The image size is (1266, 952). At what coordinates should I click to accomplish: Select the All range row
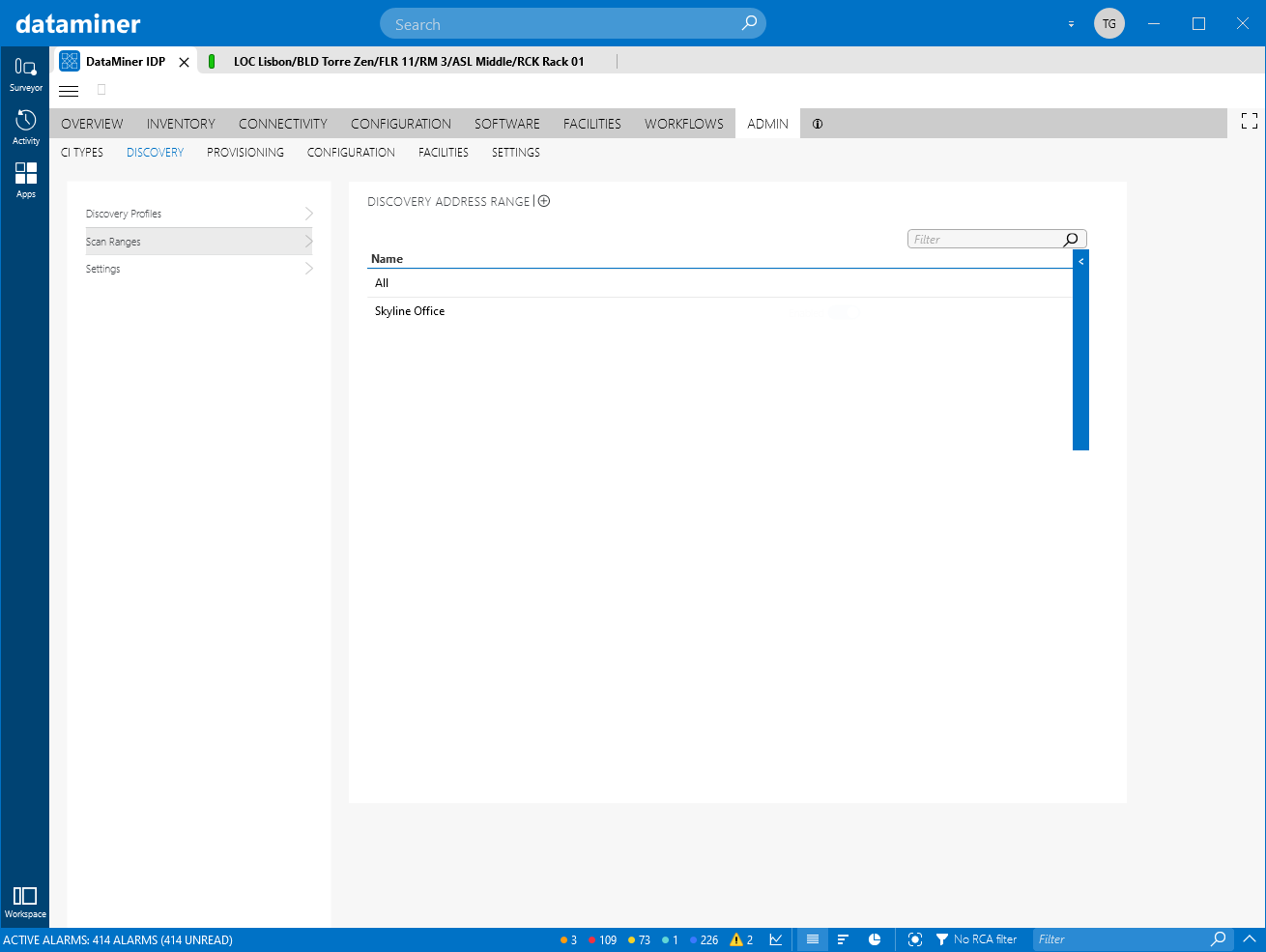click(x=720, y=283)
